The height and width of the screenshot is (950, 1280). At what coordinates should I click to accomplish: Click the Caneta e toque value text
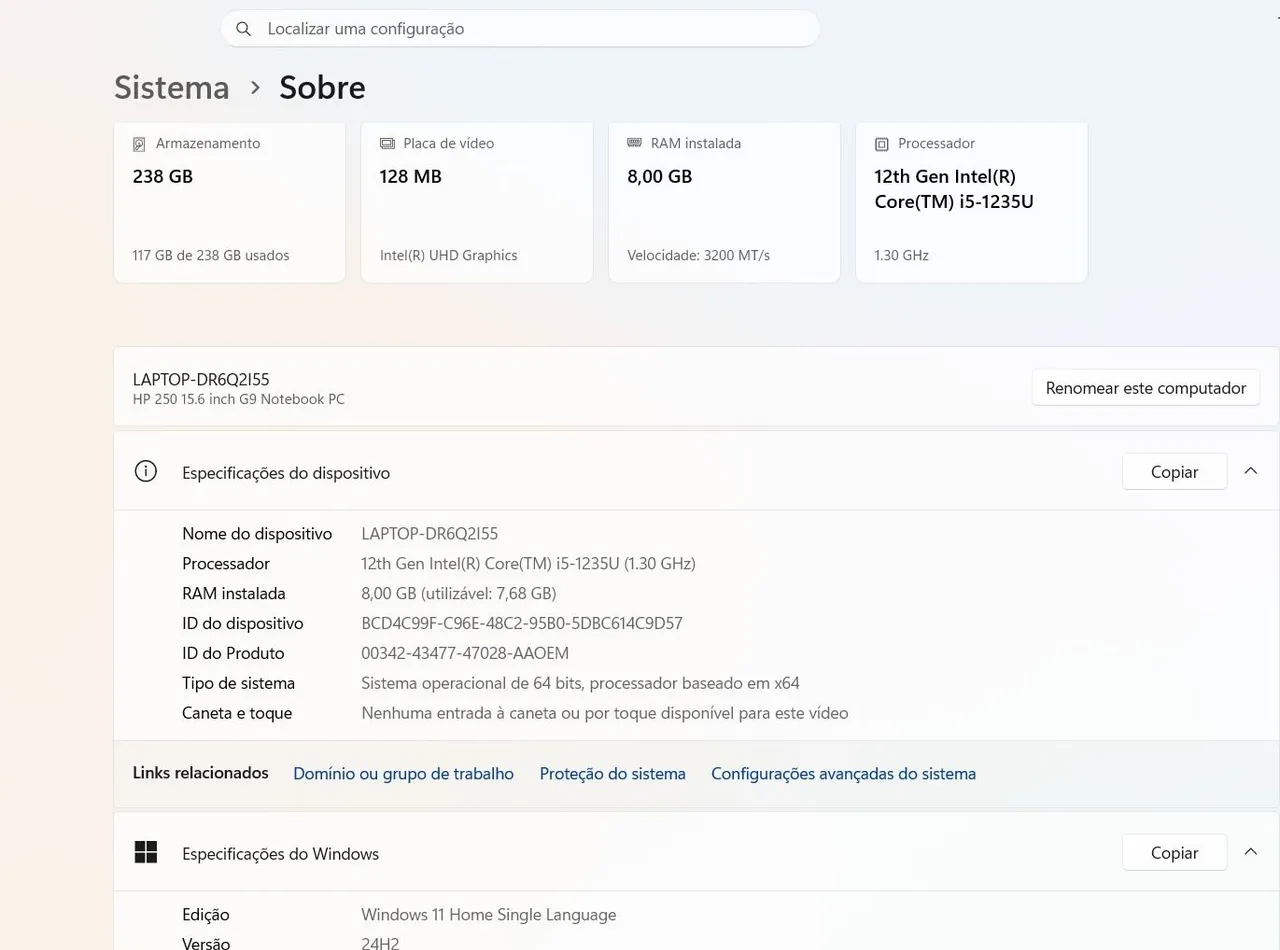point(605,714)
